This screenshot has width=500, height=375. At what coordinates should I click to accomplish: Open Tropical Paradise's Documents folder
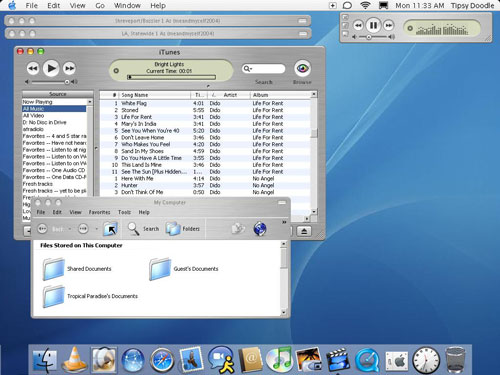point(90,296)
